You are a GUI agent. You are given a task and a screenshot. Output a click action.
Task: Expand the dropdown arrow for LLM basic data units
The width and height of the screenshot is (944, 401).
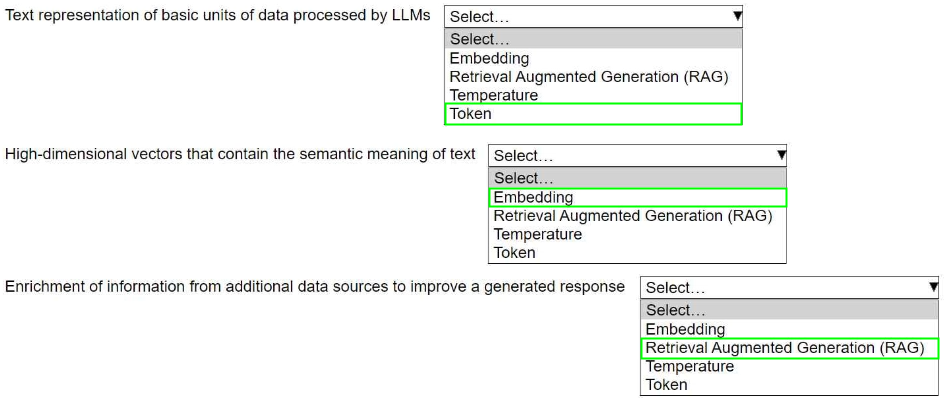click(x=737, y=17)
